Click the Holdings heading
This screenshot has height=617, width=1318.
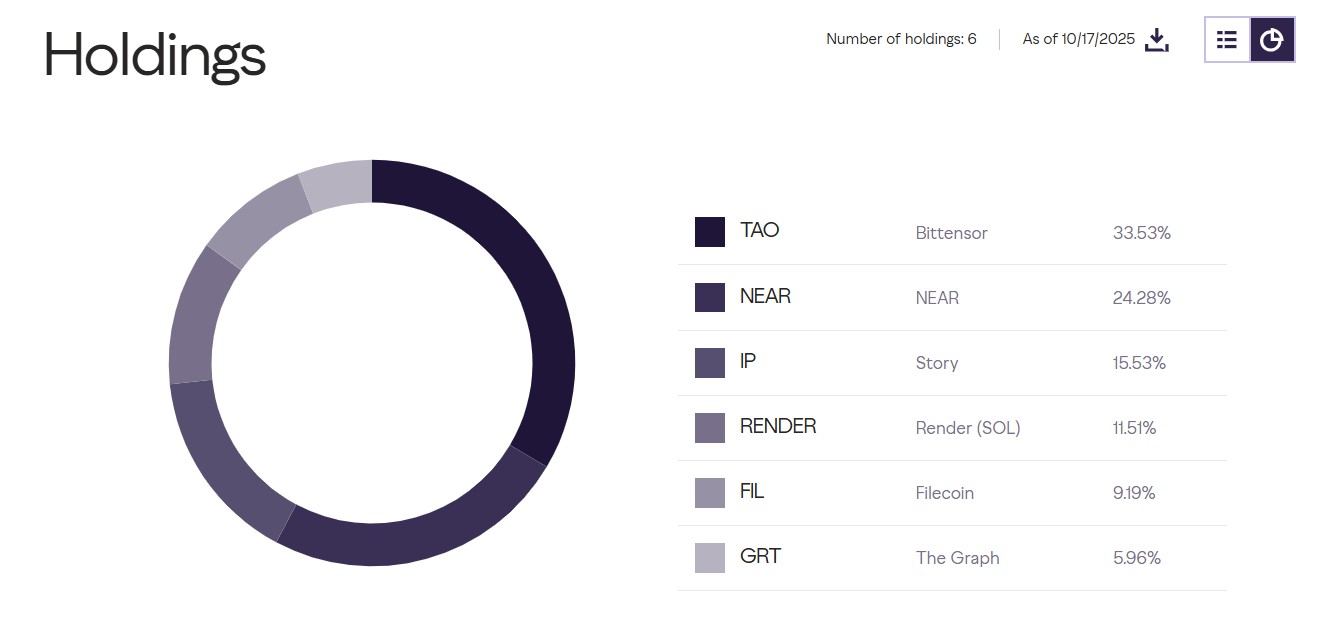click(155, 55)
